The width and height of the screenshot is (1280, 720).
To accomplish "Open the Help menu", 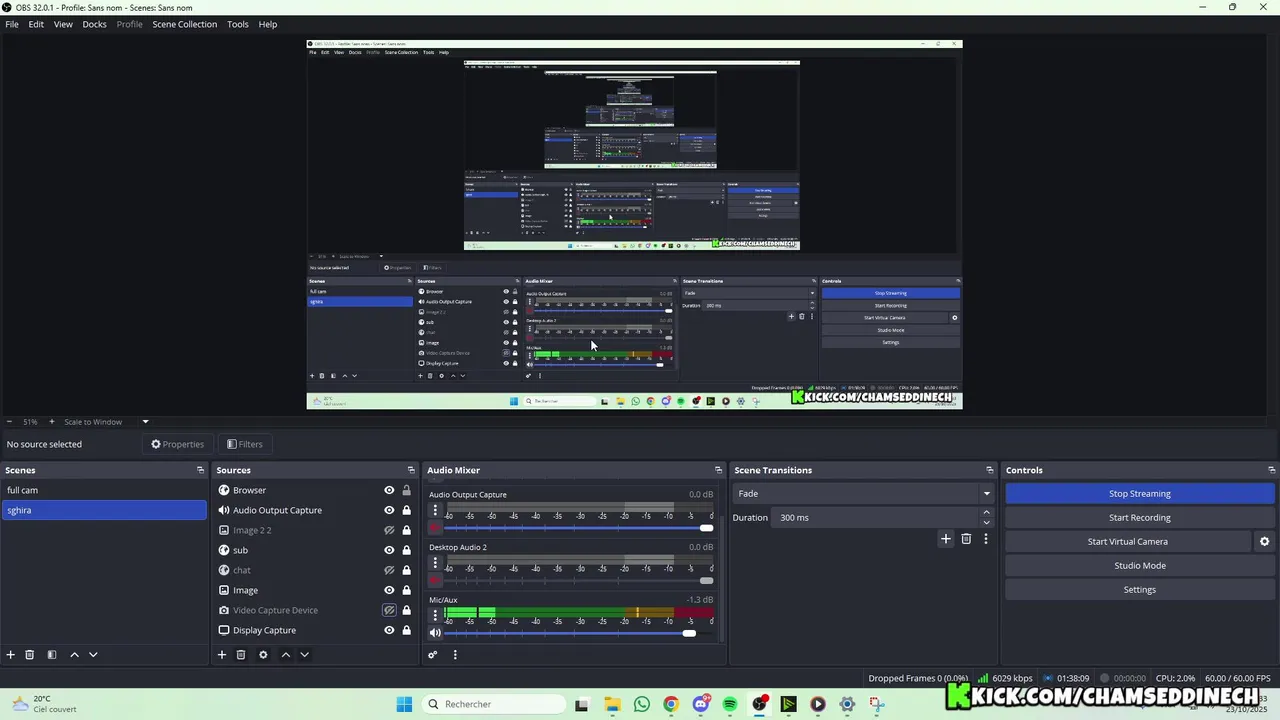I will click(268, 24).
